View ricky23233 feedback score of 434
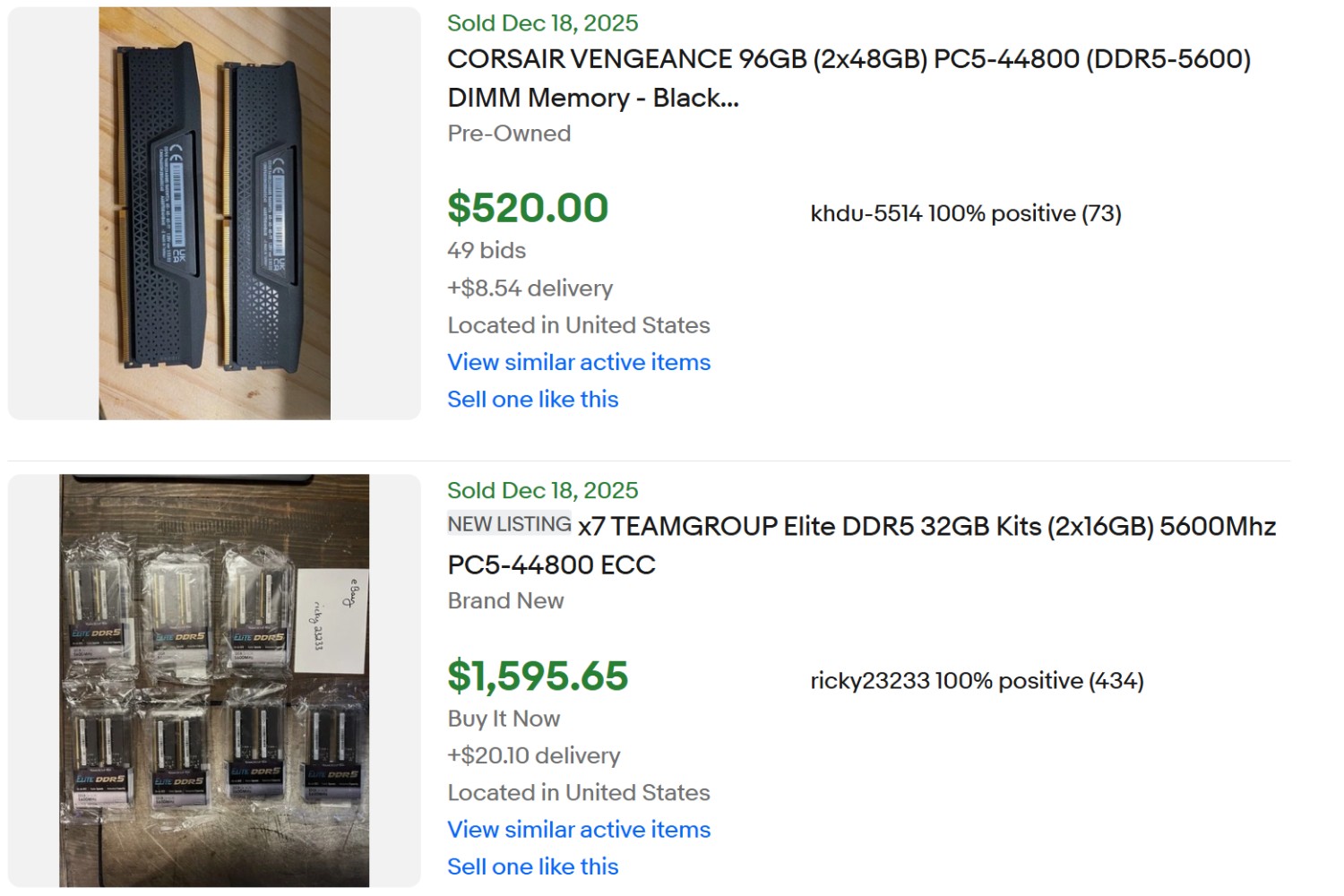 pyautogui.click(x=1116, y=681)
